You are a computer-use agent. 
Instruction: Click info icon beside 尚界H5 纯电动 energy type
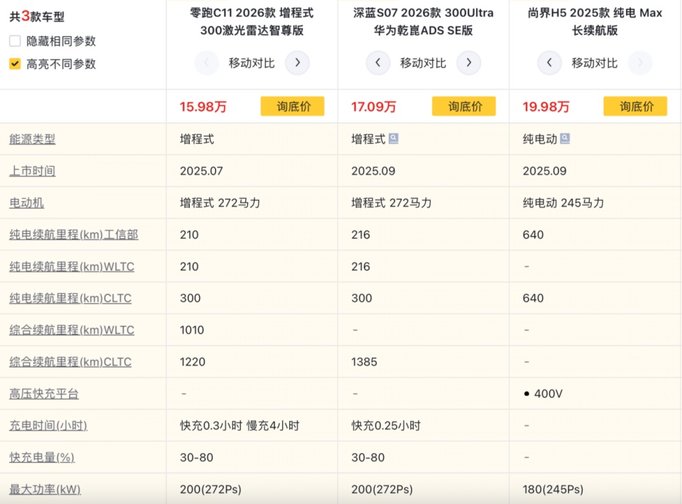(x=565, y=139)
